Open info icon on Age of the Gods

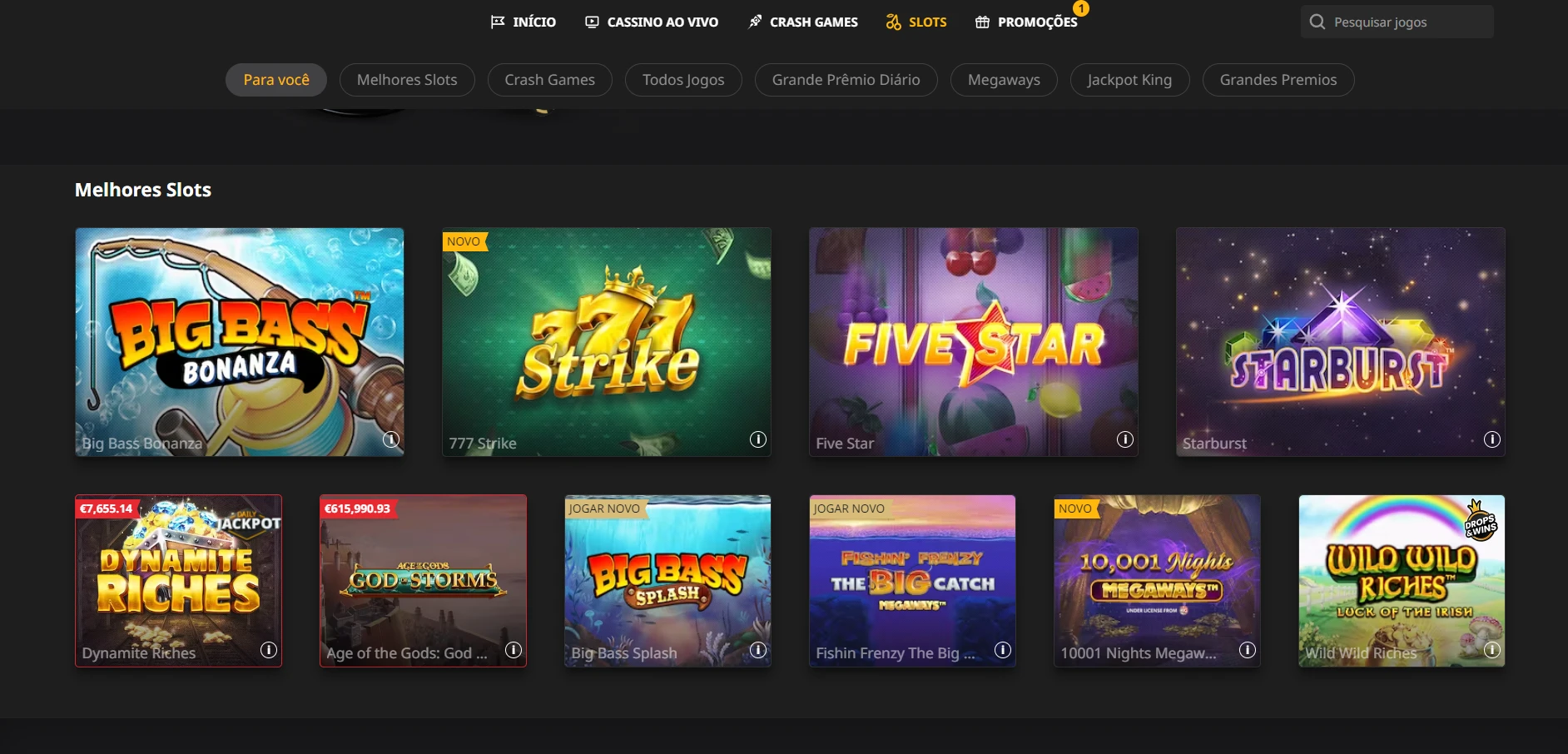514,650
